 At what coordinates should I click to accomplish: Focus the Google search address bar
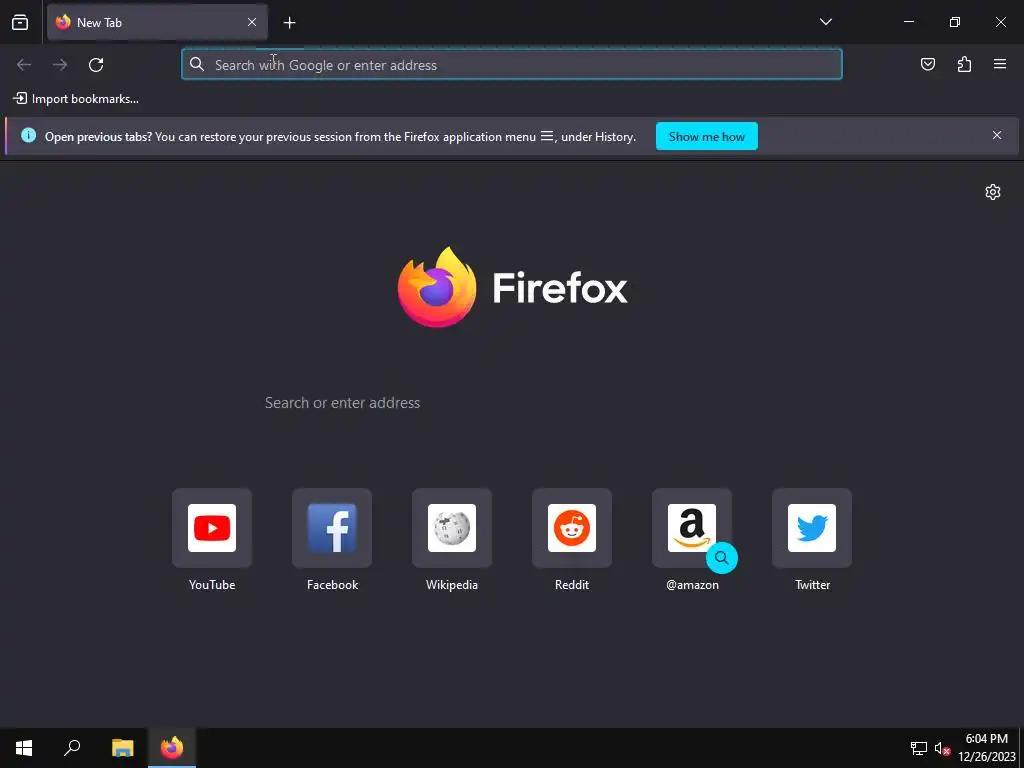pyautogui.click(x=512, y=65)
